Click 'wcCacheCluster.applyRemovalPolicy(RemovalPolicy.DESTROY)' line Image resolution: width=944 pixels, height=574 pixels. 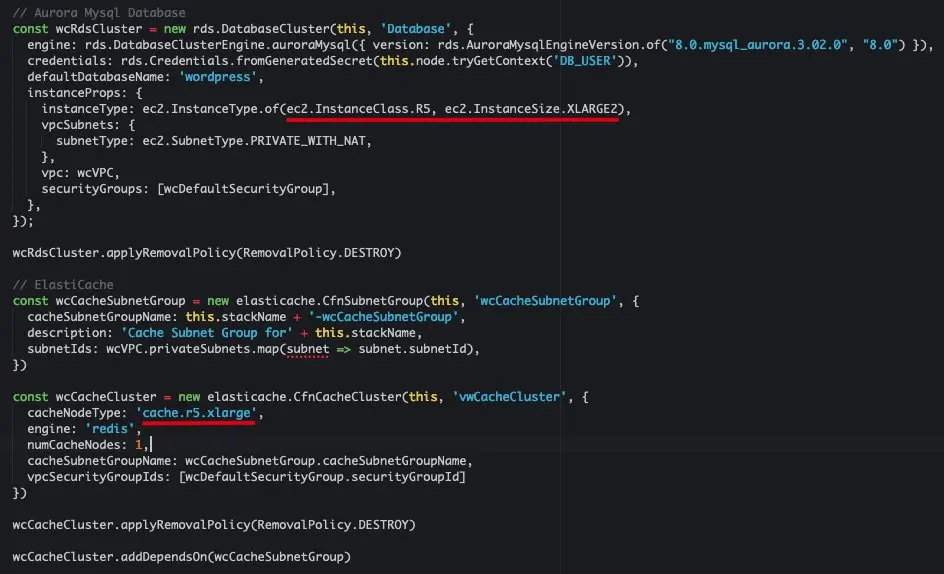coord(214,525)
